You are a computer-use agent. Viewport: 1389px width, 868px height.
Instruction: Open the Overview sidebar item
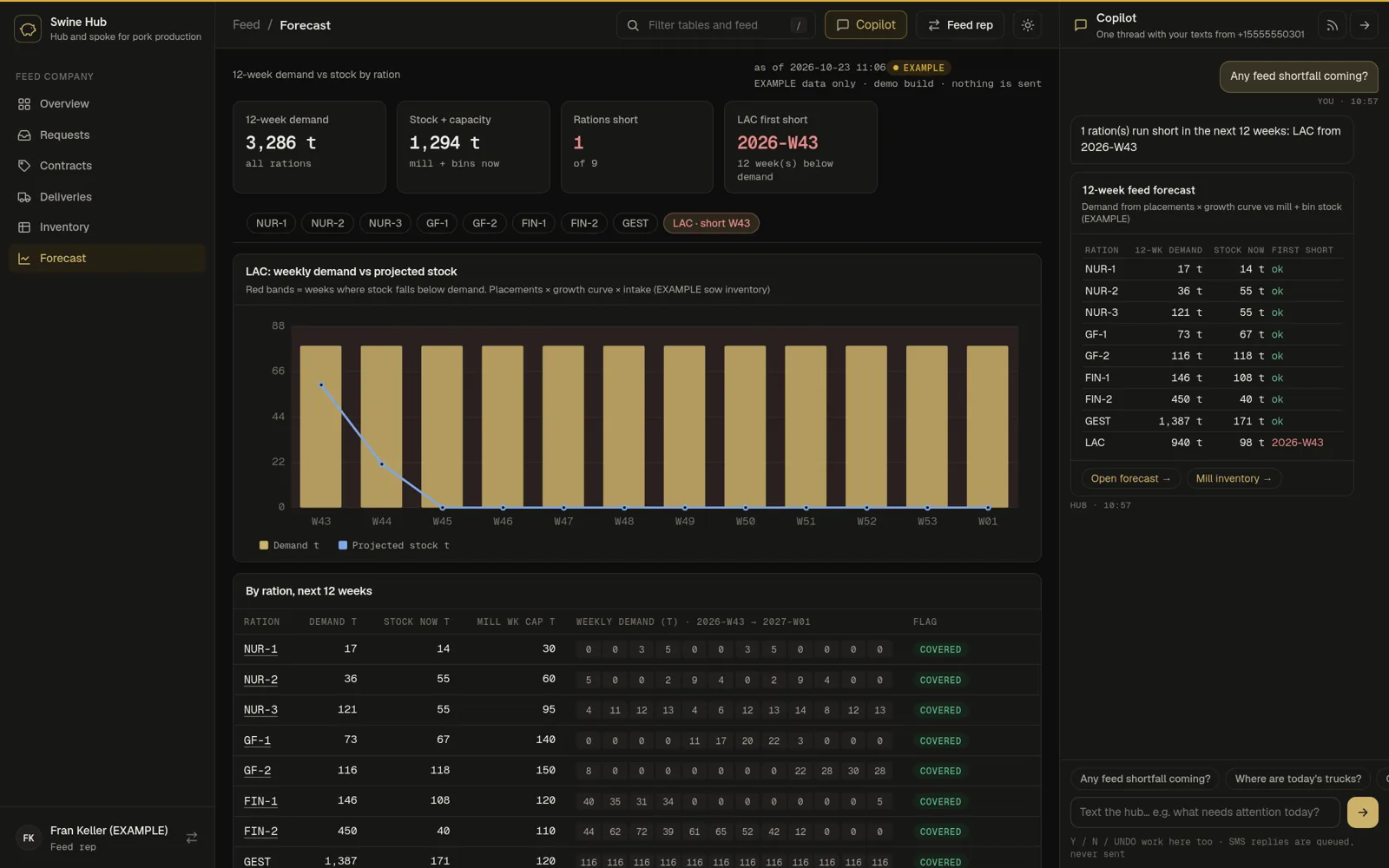click(107, 104)
